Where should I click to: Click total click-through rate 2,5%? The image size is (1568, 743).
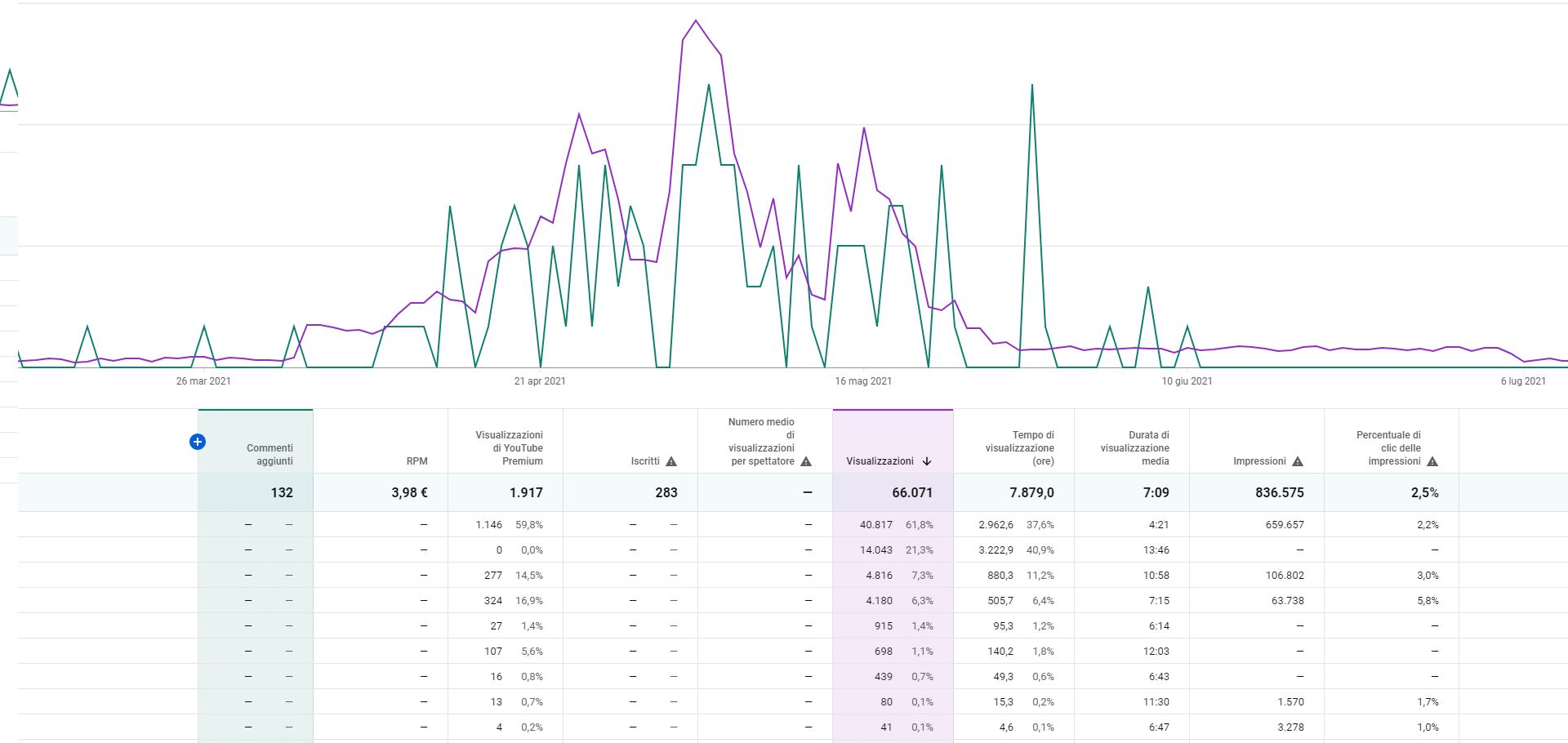(x=1423, y=492)
